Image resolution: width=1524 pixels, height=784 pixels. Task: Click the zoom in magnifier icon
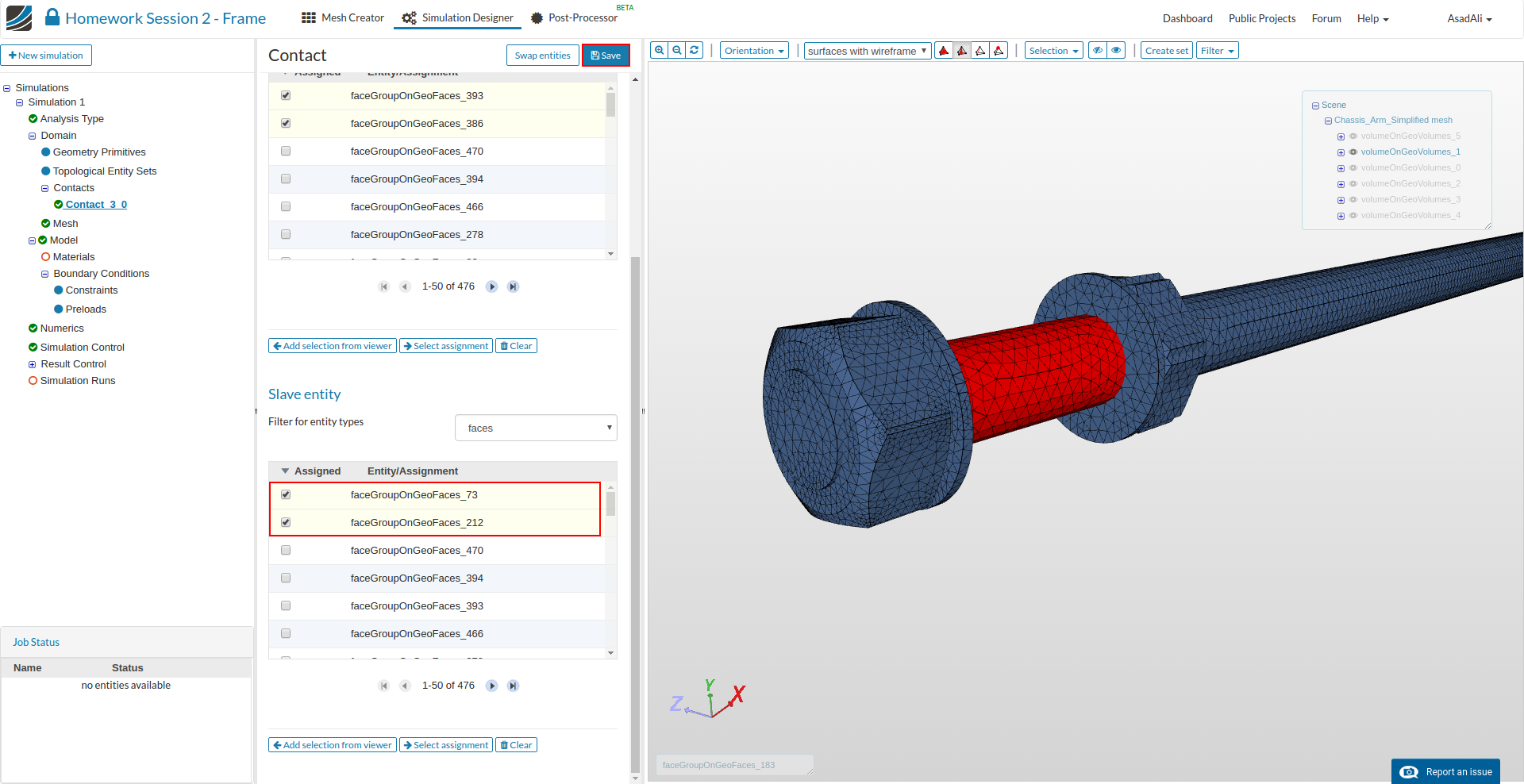[659, 50]
